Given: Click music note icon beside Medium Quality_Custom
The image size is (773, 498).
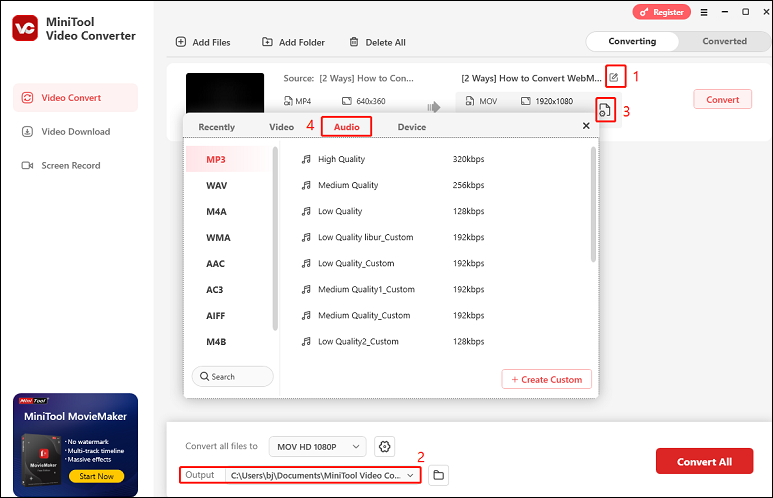Looking at the screenshot, I should pos(306,316).
